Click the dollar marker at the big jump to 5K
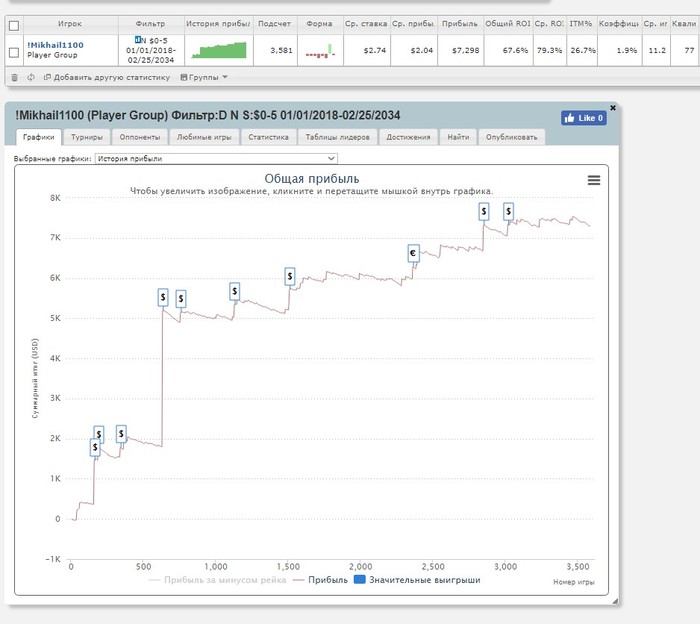 [163, 297]
